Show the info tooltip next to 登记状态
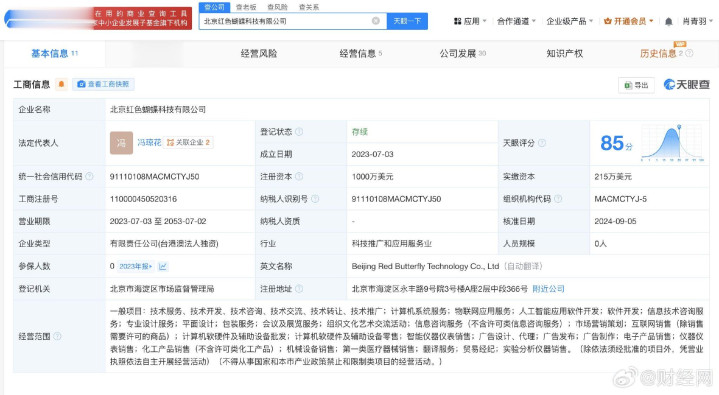 click(x=299, y=132)
